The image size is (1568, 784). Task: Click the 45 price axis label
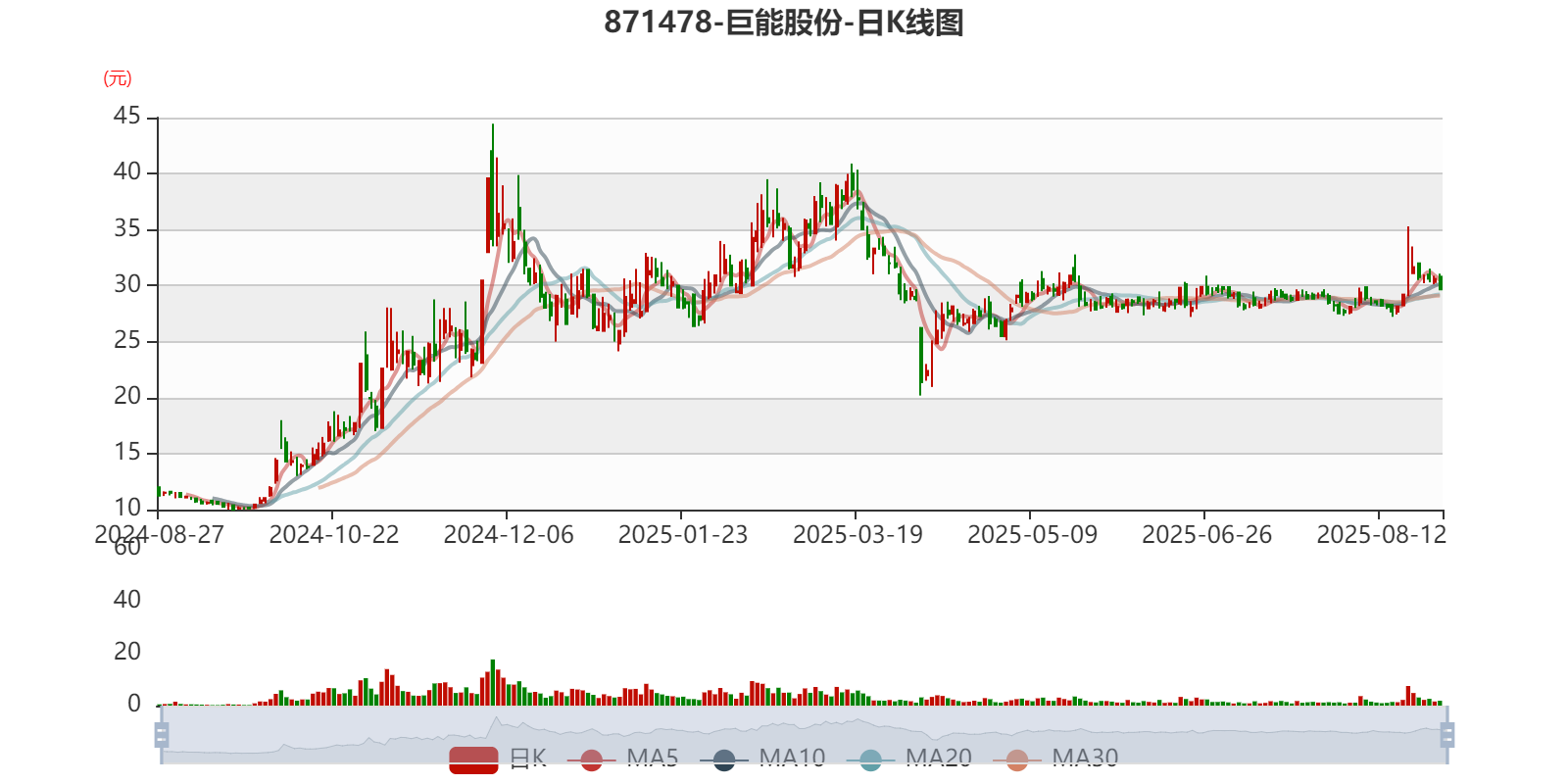coord(127,117)
